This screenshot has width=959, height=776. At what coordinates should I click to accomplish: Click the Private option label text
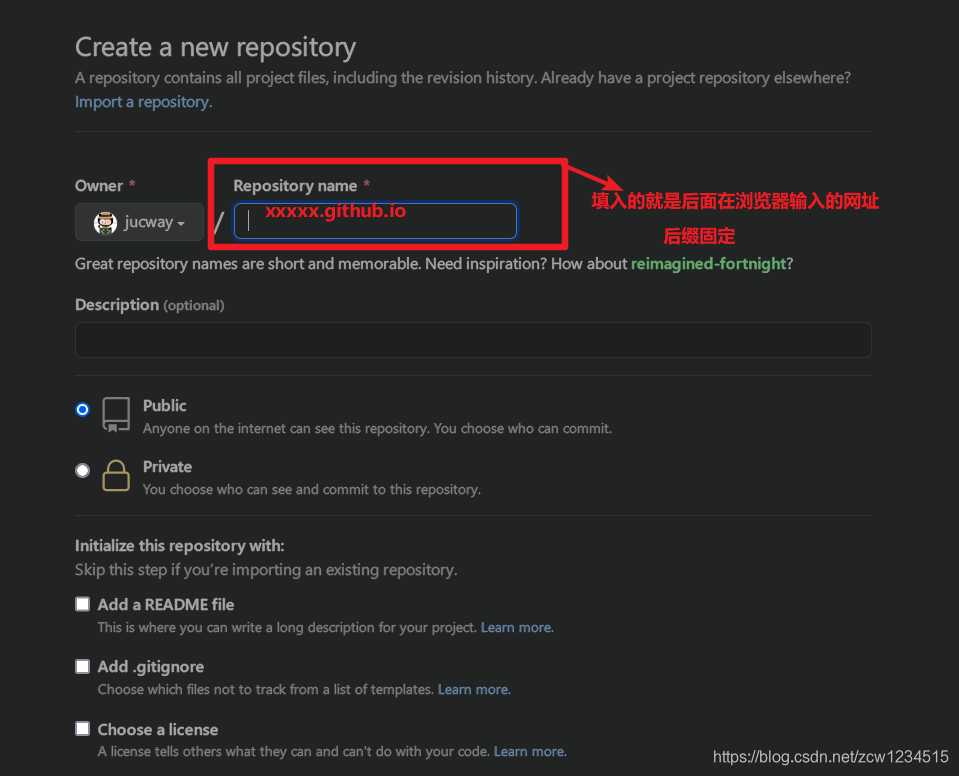[x=167, y=467]
